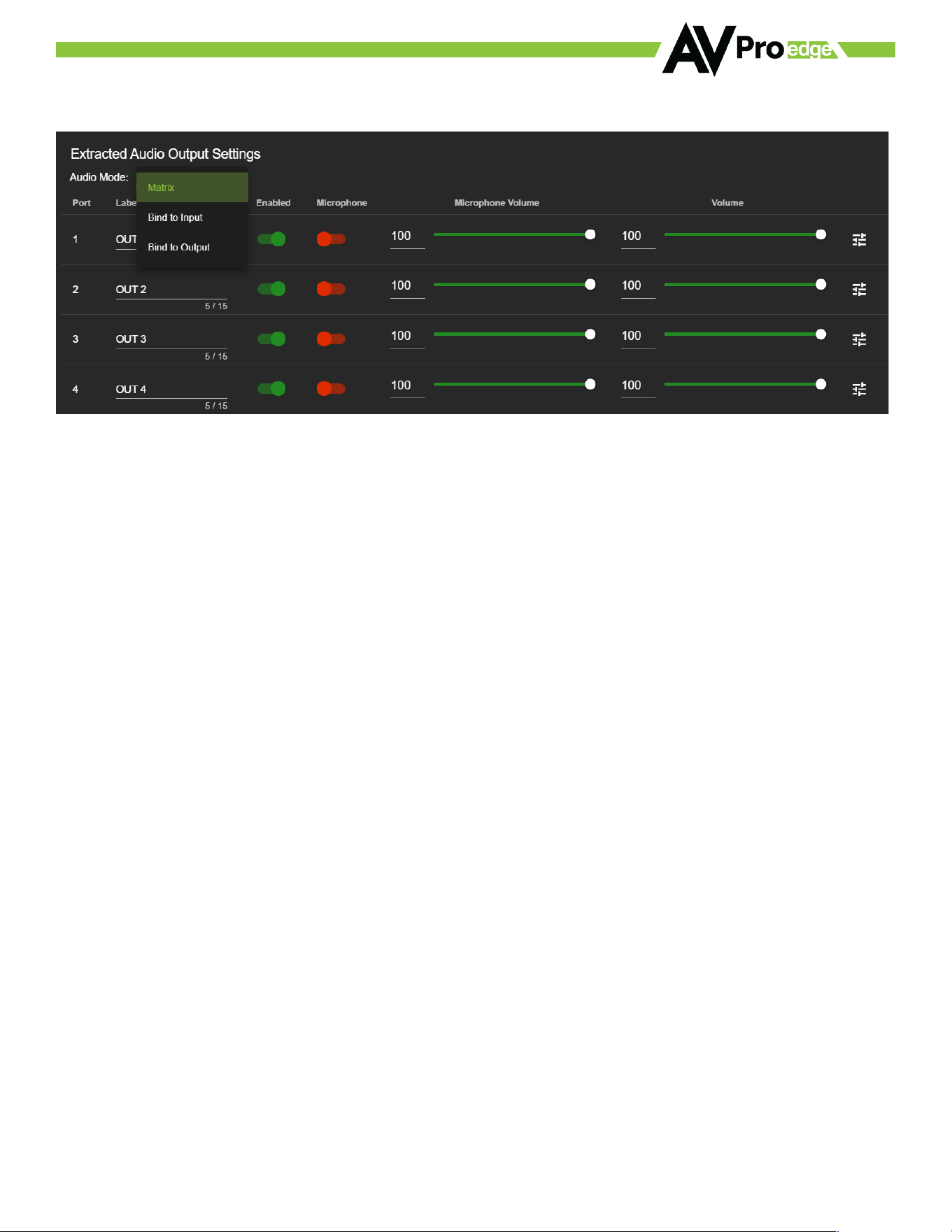Turn on Microphone toggle for OUT 3

point(331,339)
